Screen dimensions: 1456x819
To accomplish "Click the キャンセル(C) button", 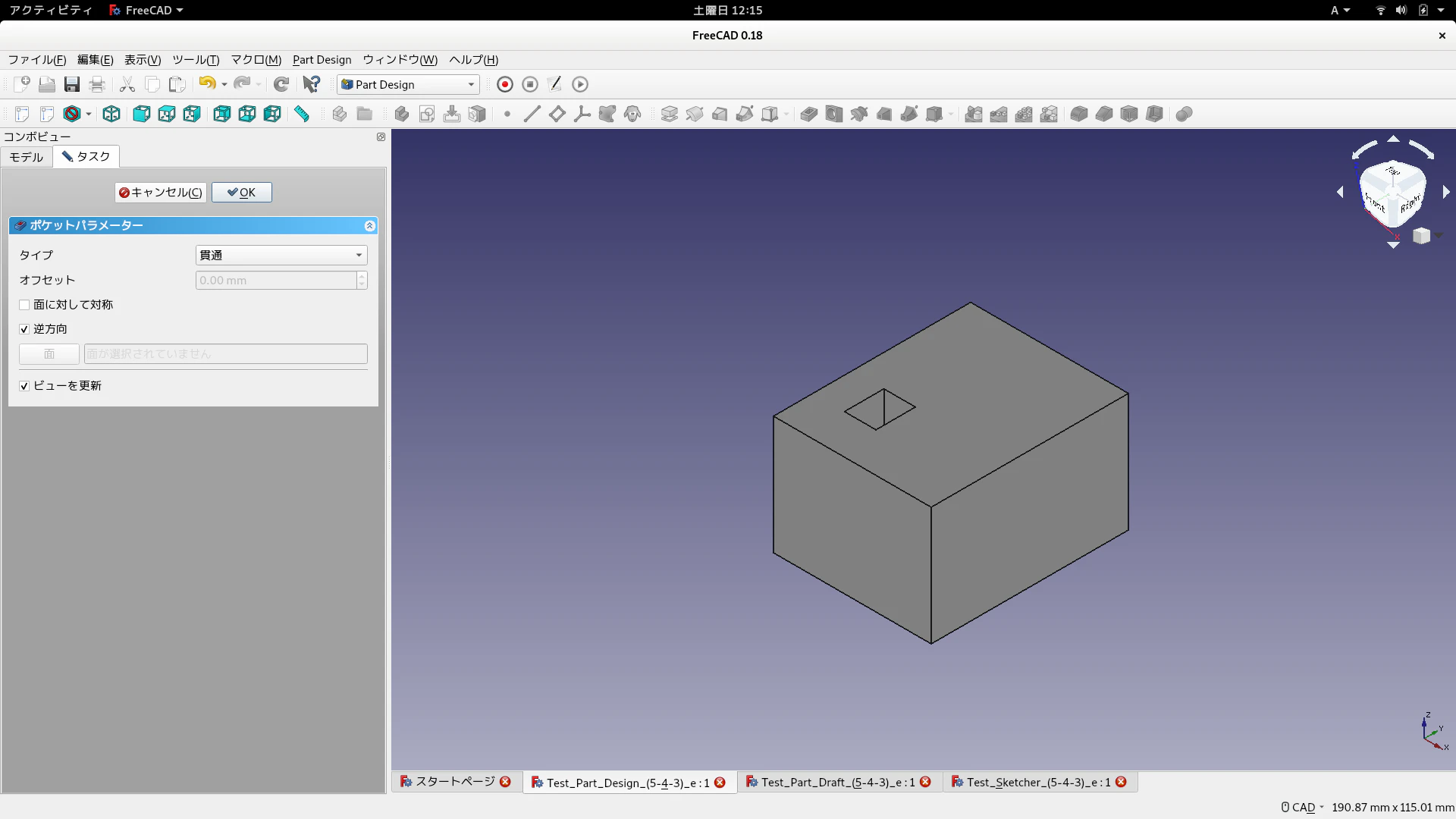I will [x=161, y=193].
